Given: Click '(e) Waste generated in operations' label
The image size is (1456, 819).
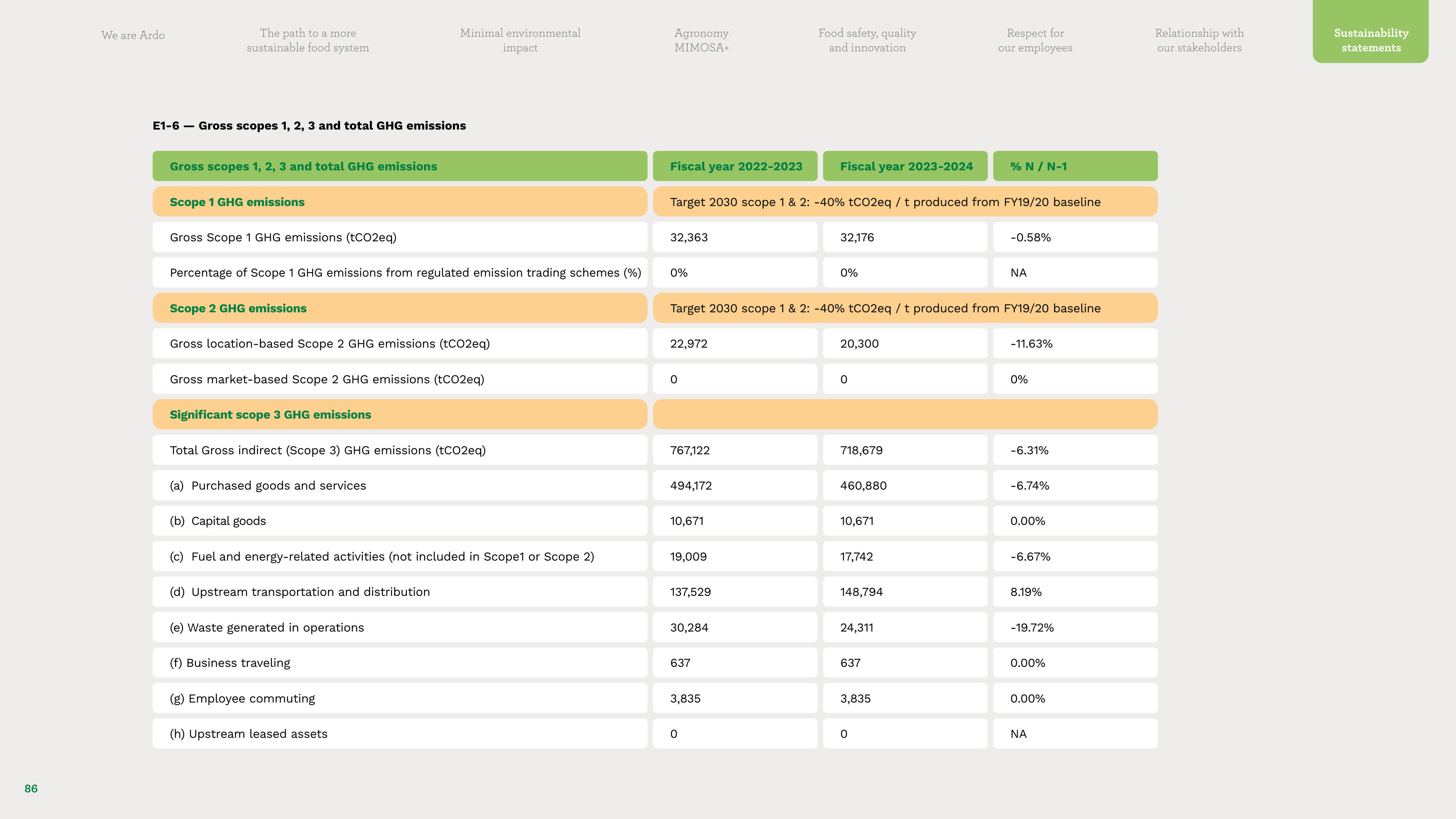Looking at the screenshot, I should 267,628.
